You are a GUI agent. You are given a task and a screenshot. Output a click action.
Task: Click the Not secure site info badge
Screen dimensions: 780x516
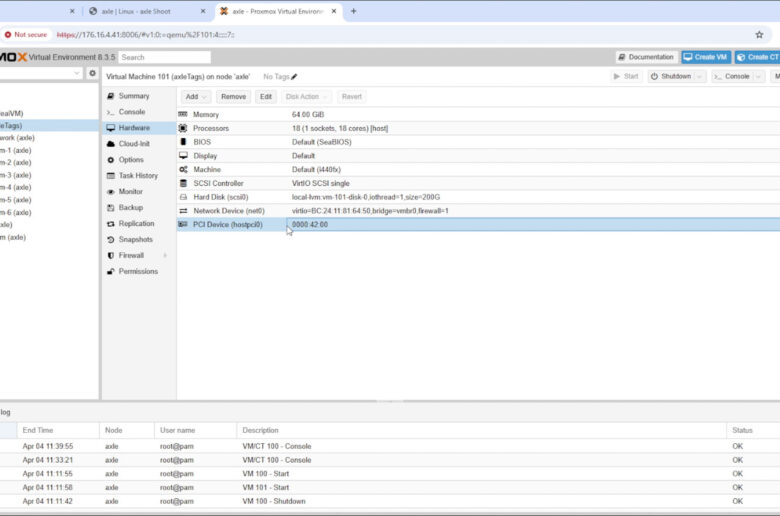tap(26, 35)
